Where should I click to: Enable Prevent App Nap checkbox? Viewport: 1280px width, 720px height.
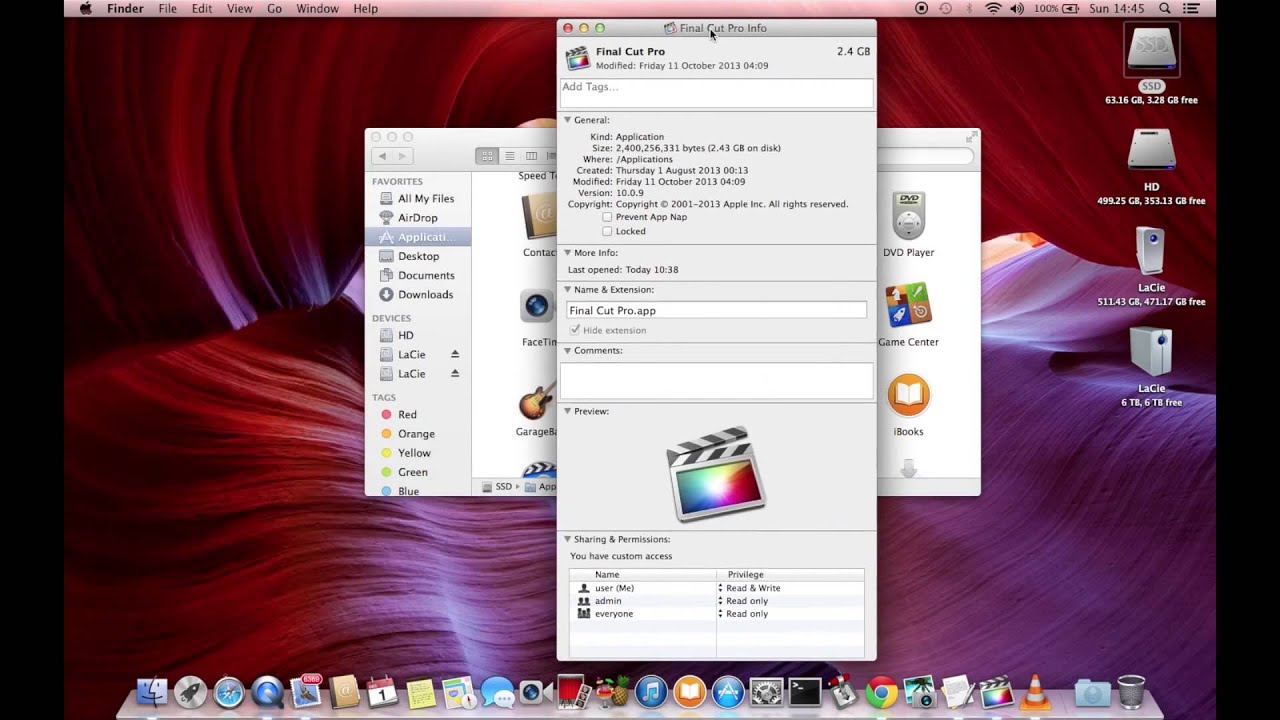click(607, 217)
